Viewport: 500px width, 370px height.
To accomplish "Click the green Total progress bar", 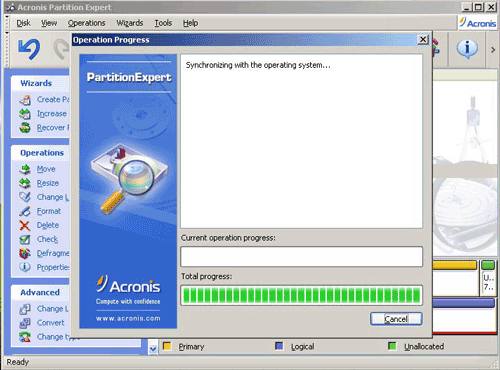I will pos(301,295).
